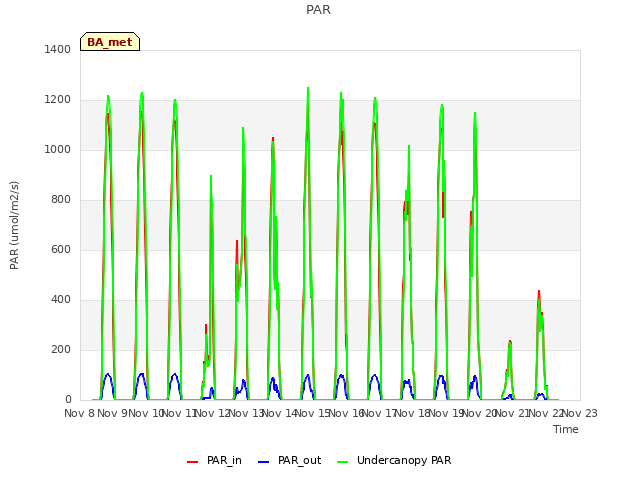This screenshot has height=480, width=640.
Task: Click the Nov 23 x-axis label
Action: click(x=580, y=413)
